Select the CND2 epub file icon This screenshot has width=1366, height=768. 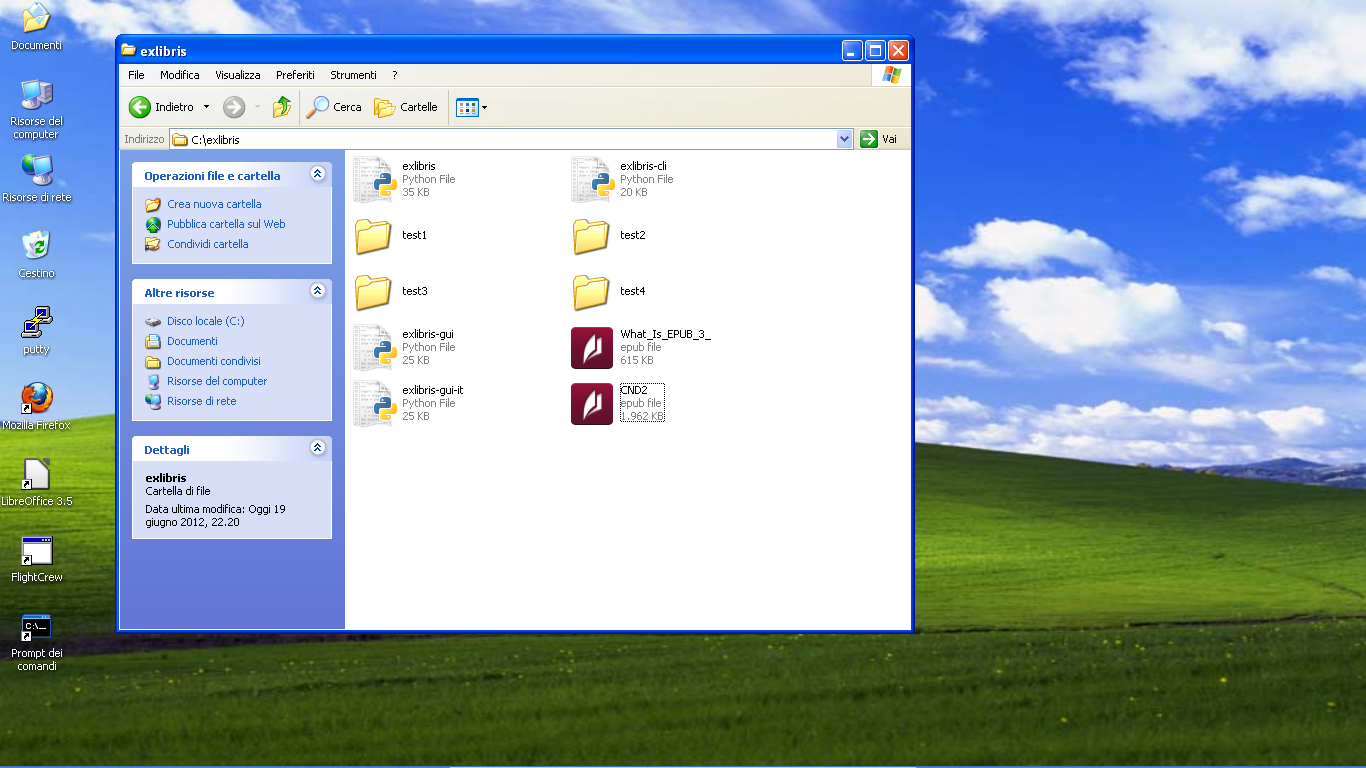592,403
